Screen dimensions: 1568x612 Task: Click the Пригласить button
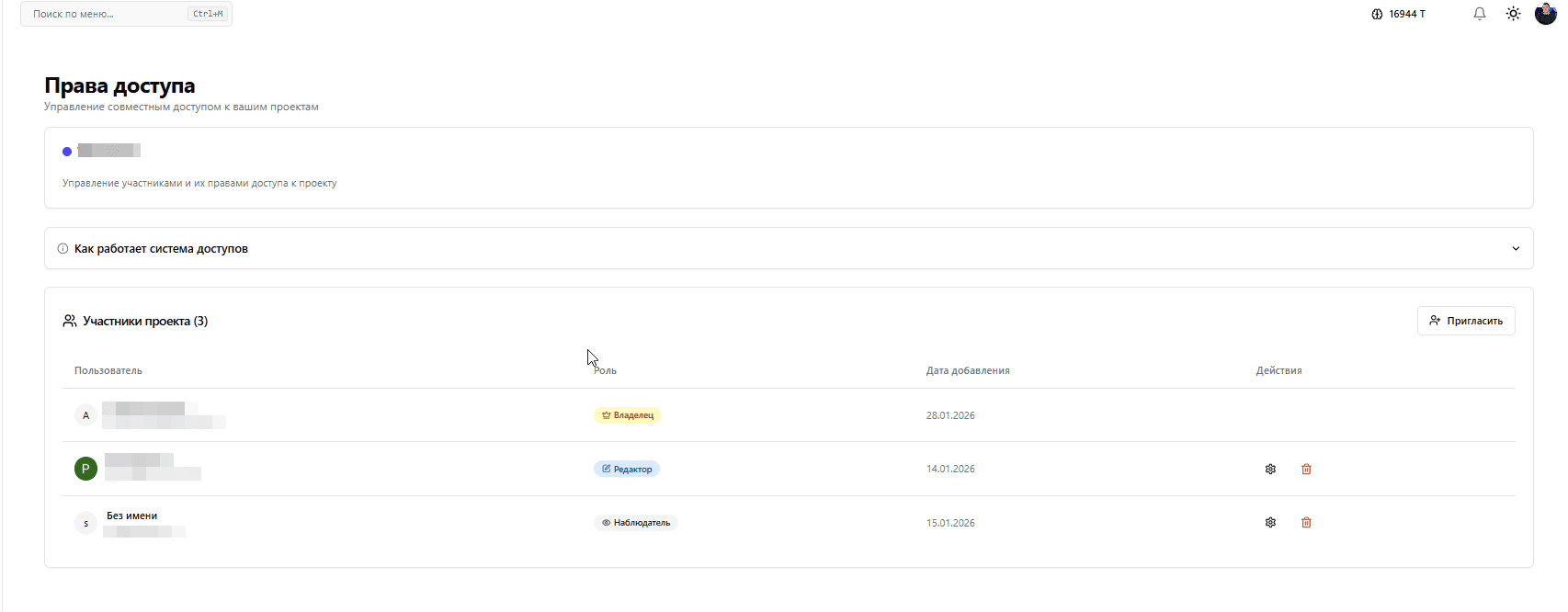coord(1465,321)
